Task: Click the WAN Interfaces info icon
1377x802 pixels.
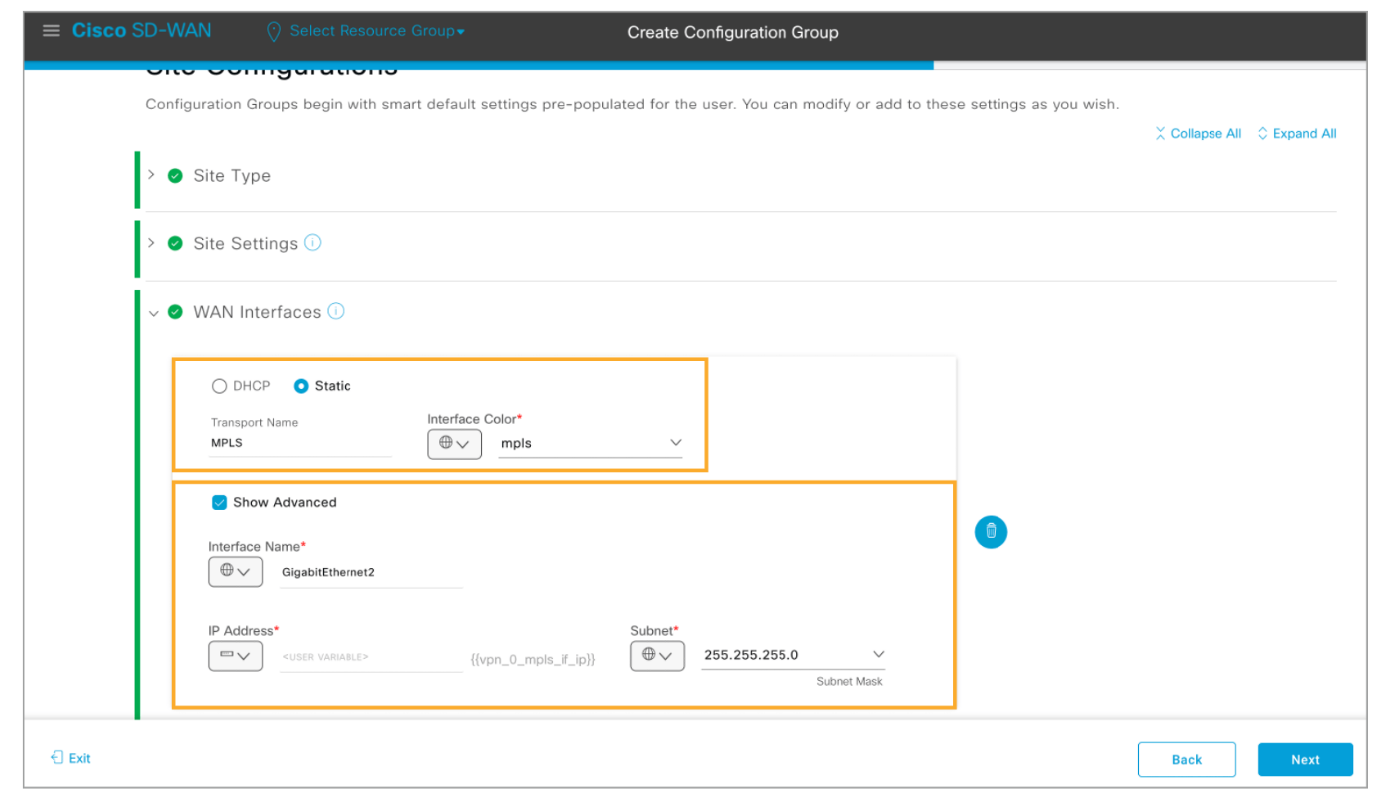Action: 336,311
